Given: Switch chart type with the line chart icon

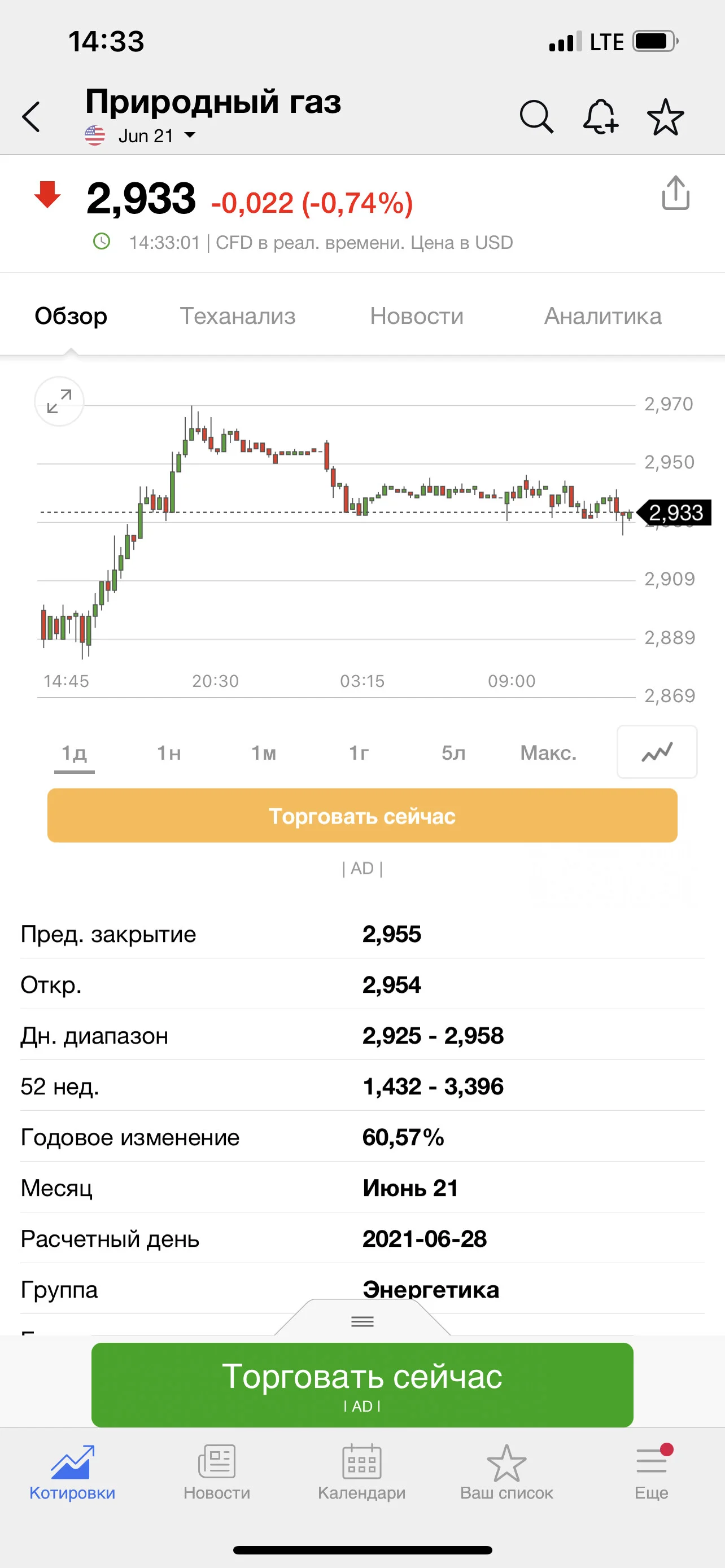Looking at the screenshot, I should click(657, 752).
